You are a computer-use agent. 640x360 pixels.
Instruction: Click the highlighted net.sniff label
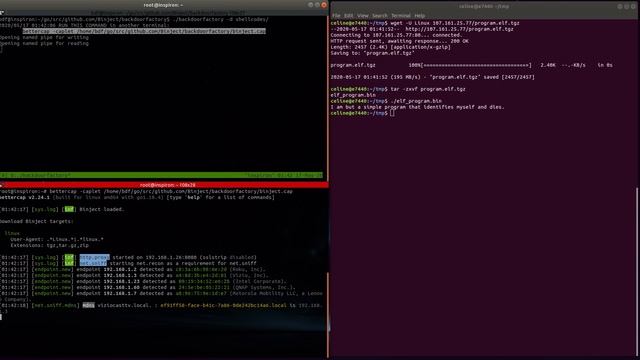pyautogui.click(x=93, y=263)
